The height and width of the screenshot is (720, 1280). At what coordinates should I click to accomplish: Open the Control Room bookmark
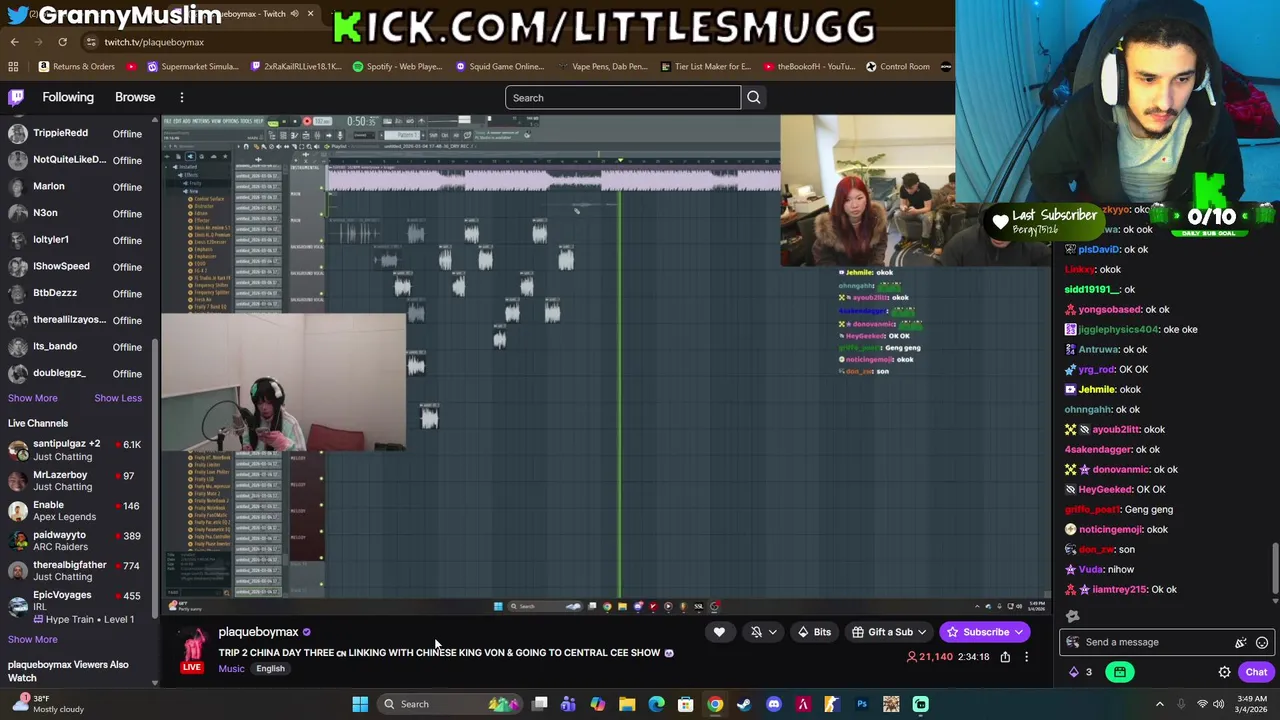pos(898,66)
